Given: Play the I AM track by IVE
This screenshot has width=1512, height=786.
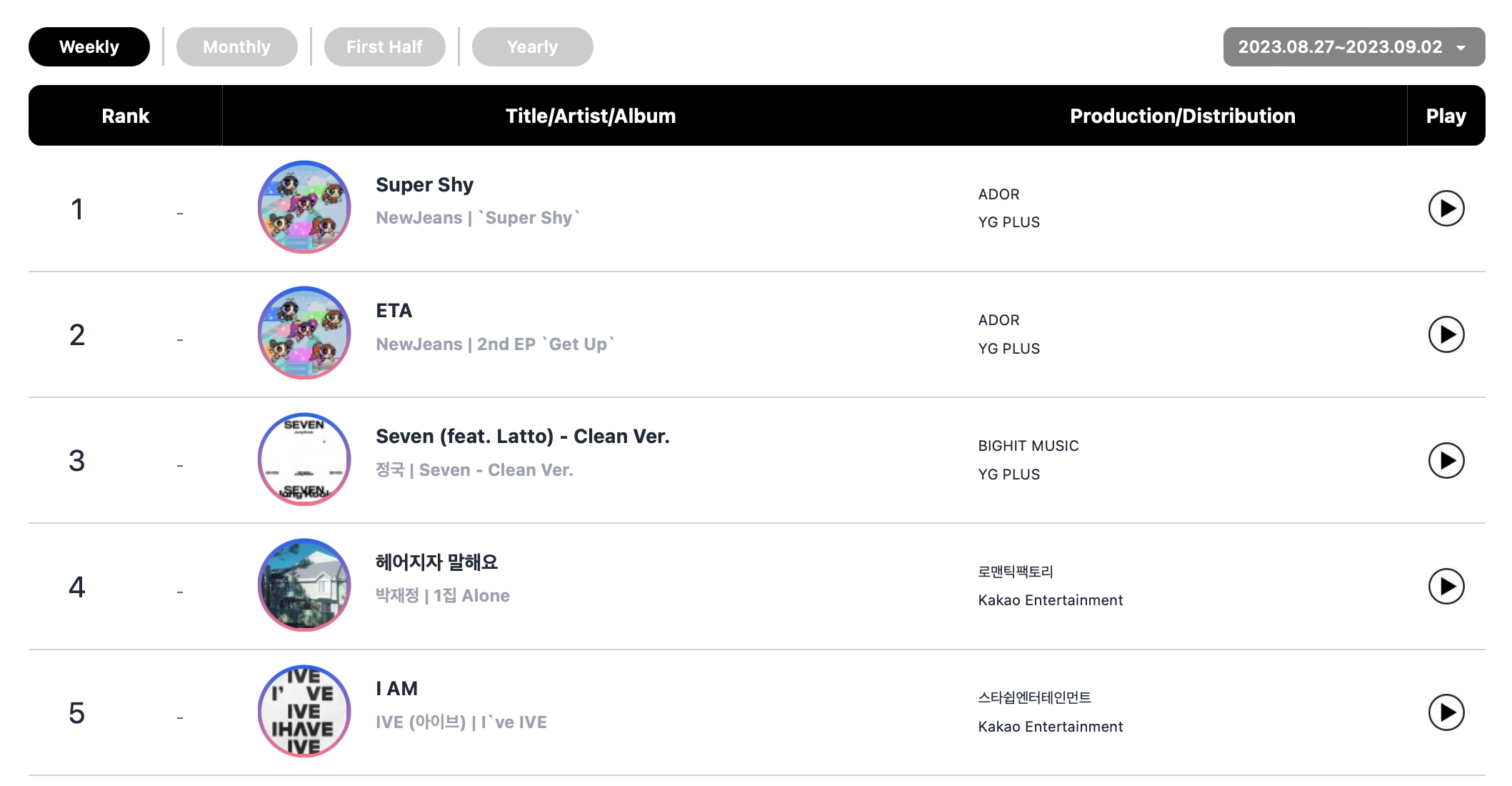Looking at the screenshot, I should point(1446,712).
